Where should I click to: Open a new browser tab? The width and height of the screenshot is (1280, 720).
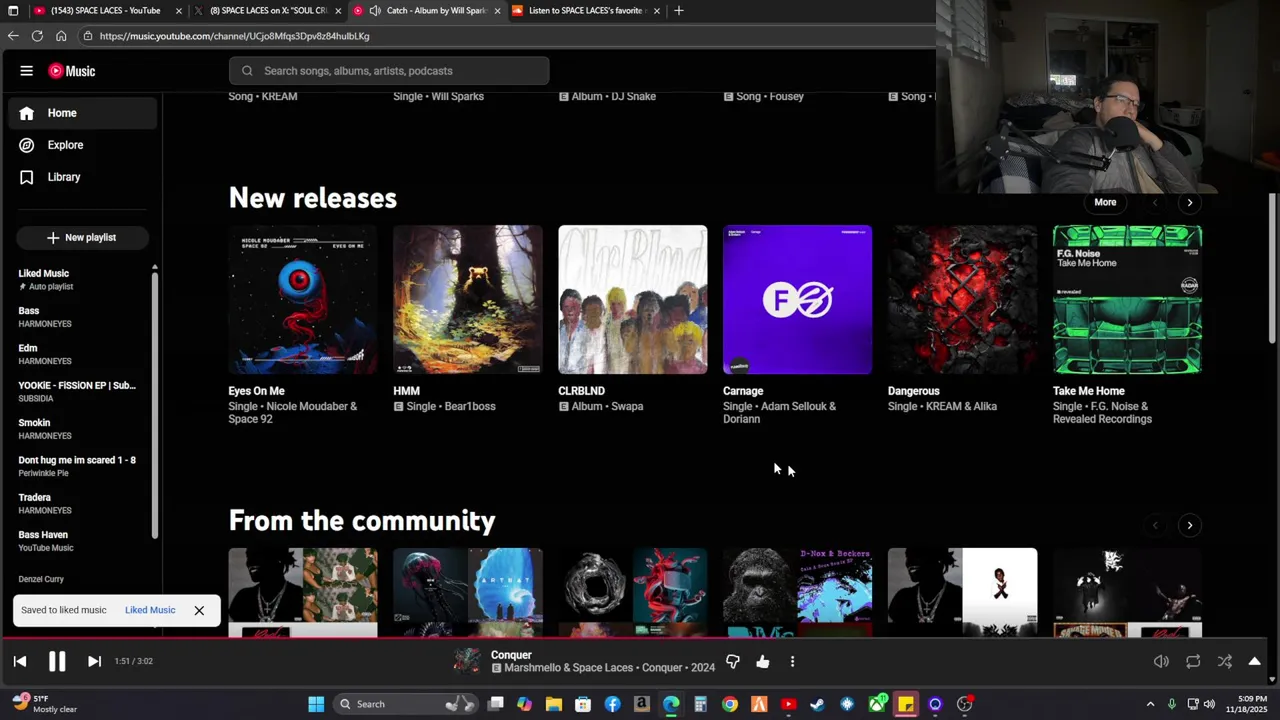[x=679, y=10]
